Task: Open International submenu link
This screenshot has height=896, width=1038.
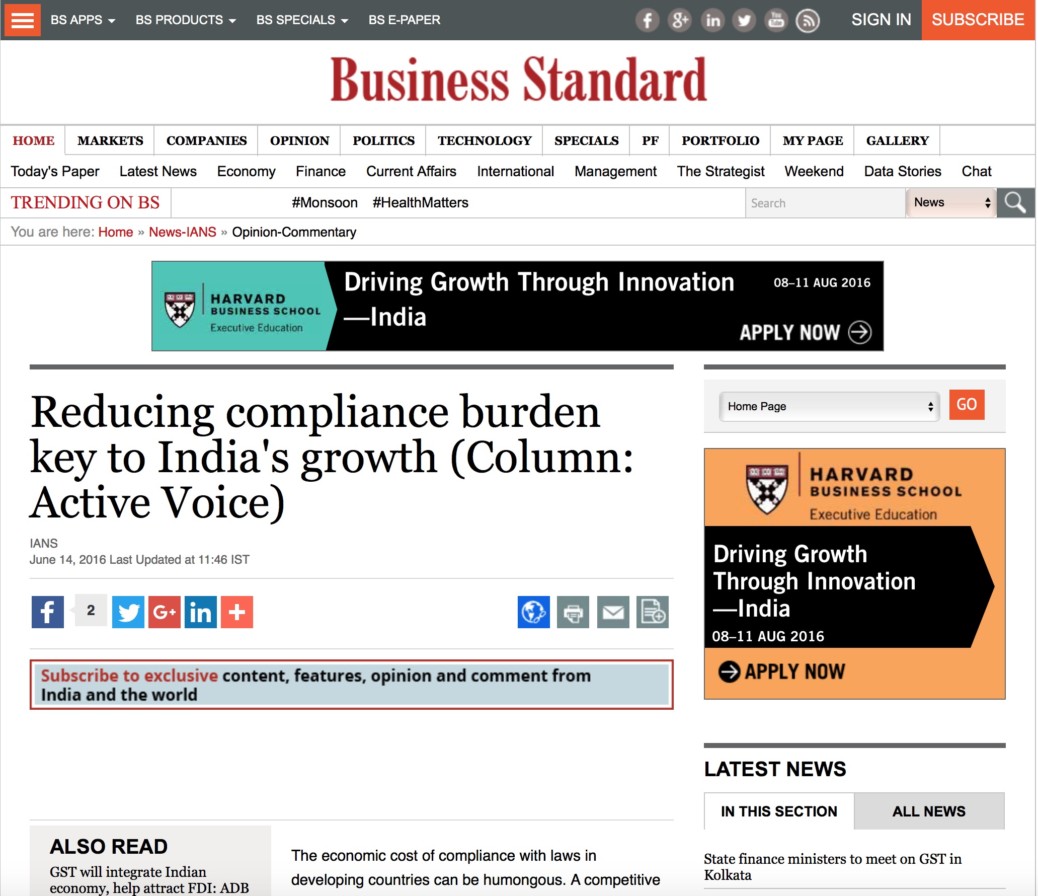Action: coord(516,172)
